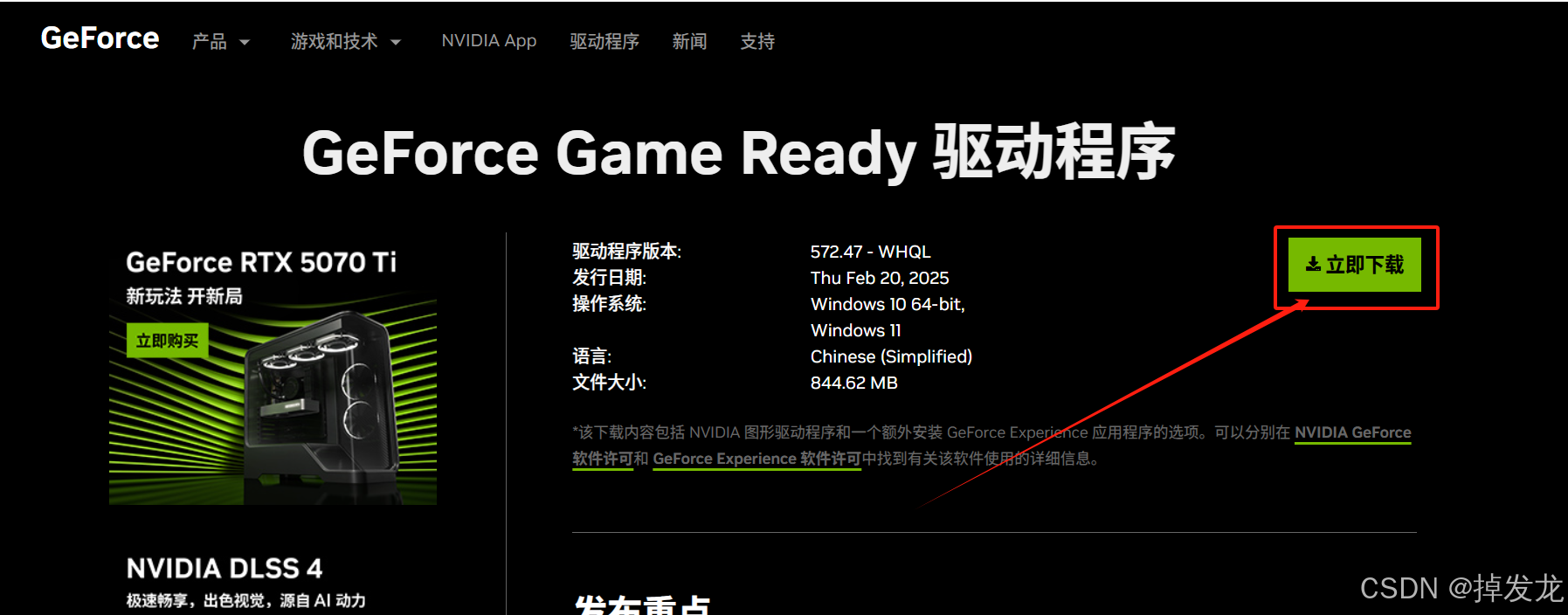Click the 立即购买 button on RTX 5070 Ti banner

coord(168,341)
